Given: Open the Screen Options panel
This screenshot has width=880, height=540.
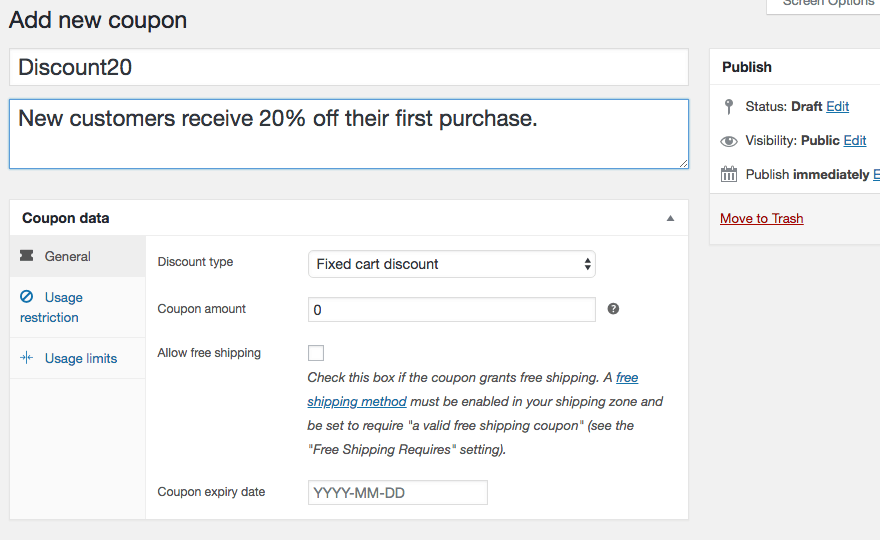Looking at the screenshot, I should 826,4.
